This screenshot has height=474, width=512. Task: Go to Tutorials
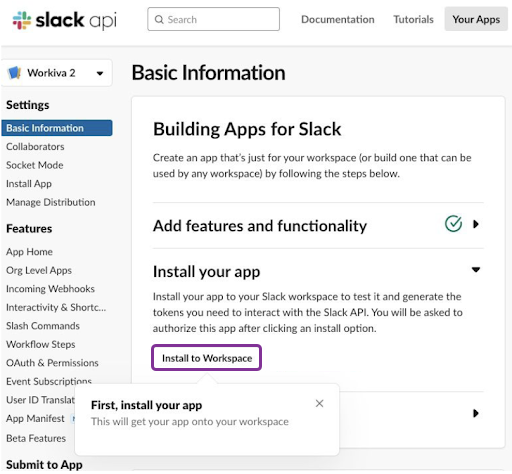point(413,19)
